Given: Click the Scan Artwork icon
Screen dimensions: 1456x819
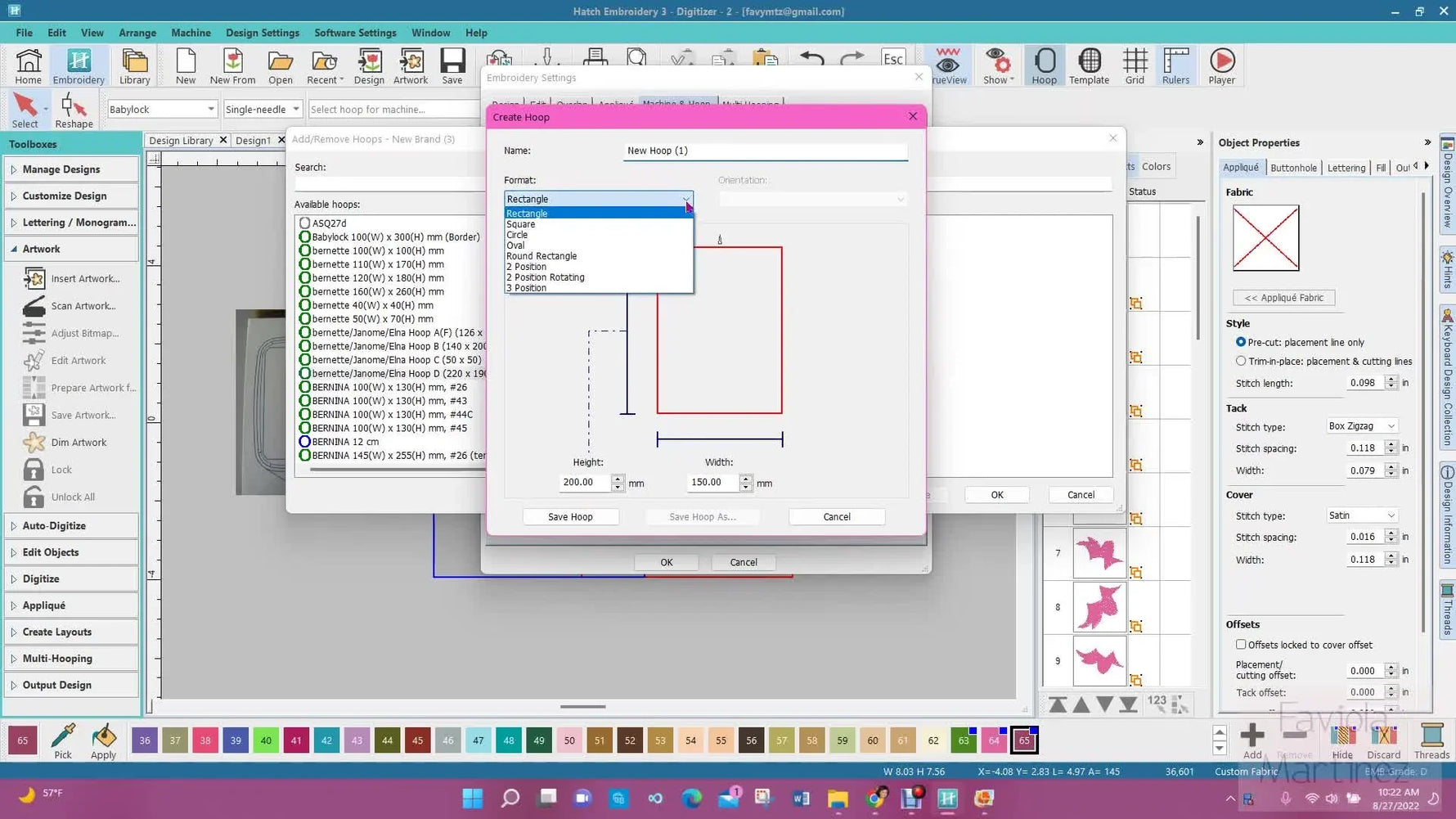Looking at the screenshot, I should coord(34,305).
